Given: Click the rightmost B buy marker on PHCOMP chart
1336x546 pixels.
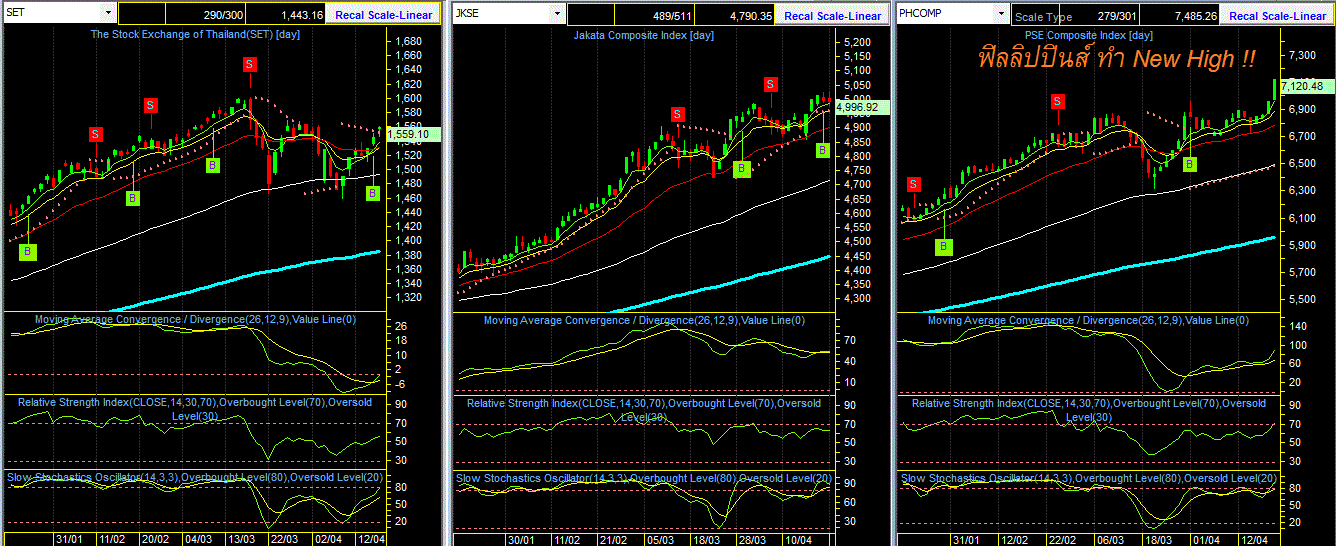Looking at the screenshot, I should [1188, 164].
